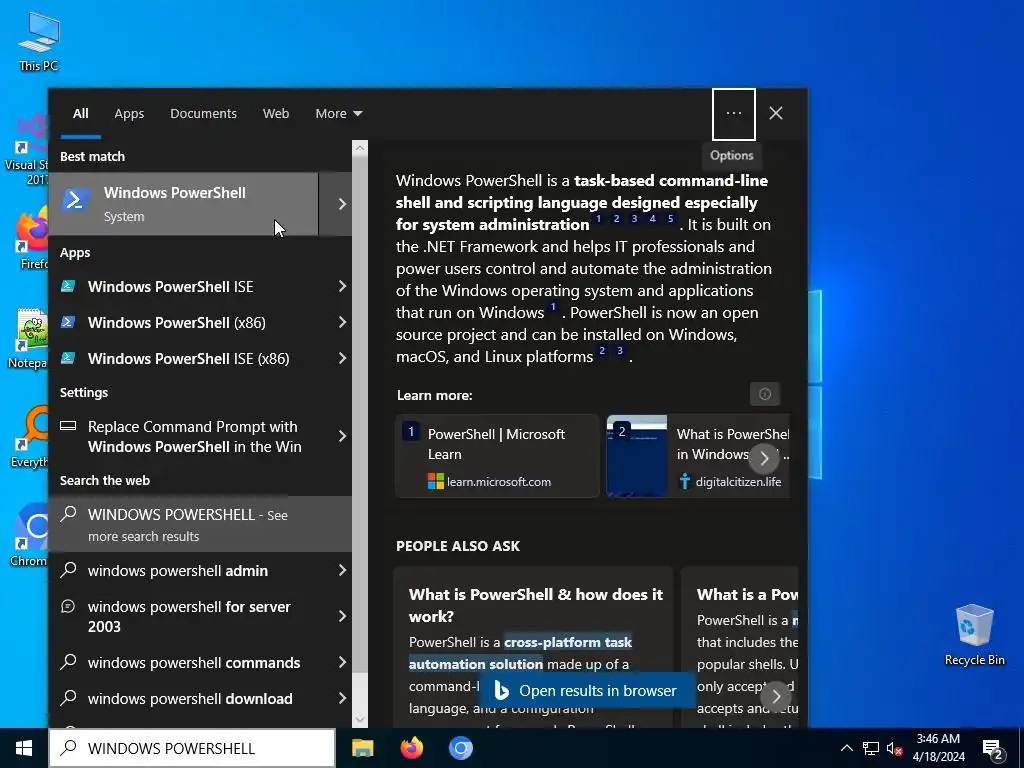
Task: Expand Windows PowerShell ISE (x86) chevron
Action: coord(342,359)
